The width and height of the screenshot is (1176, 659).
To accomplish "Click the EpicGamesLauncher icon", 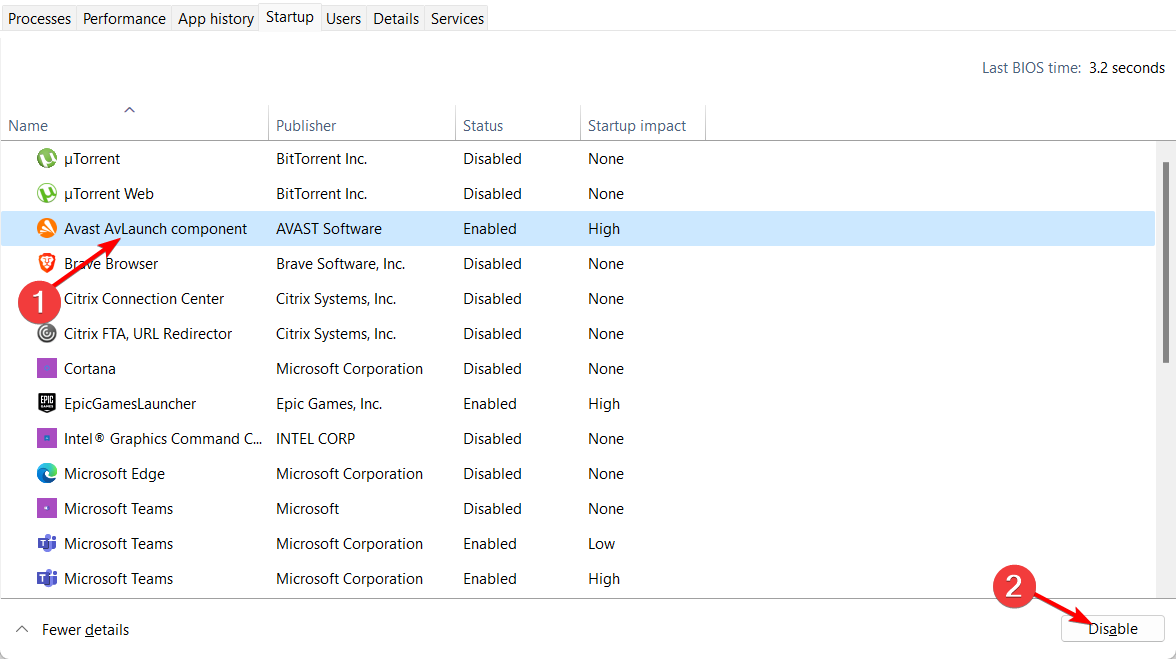I will pos(46,404).
